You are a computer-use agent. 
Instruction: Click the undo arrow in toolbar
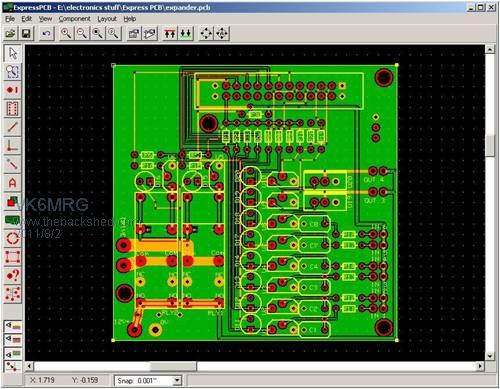[46, 33]
